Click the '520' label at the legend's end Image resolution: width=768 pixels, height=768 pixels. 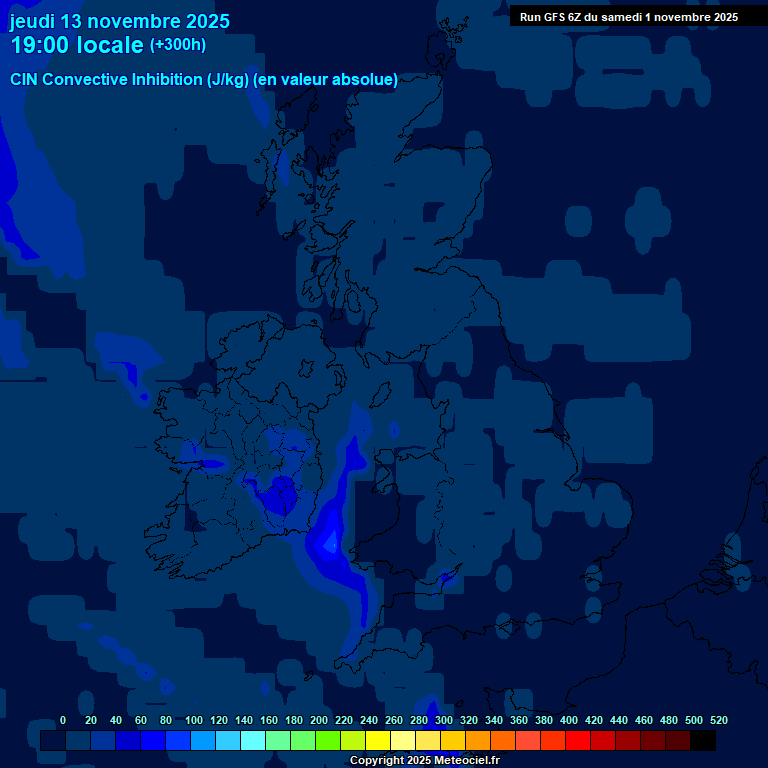(718, 720)
